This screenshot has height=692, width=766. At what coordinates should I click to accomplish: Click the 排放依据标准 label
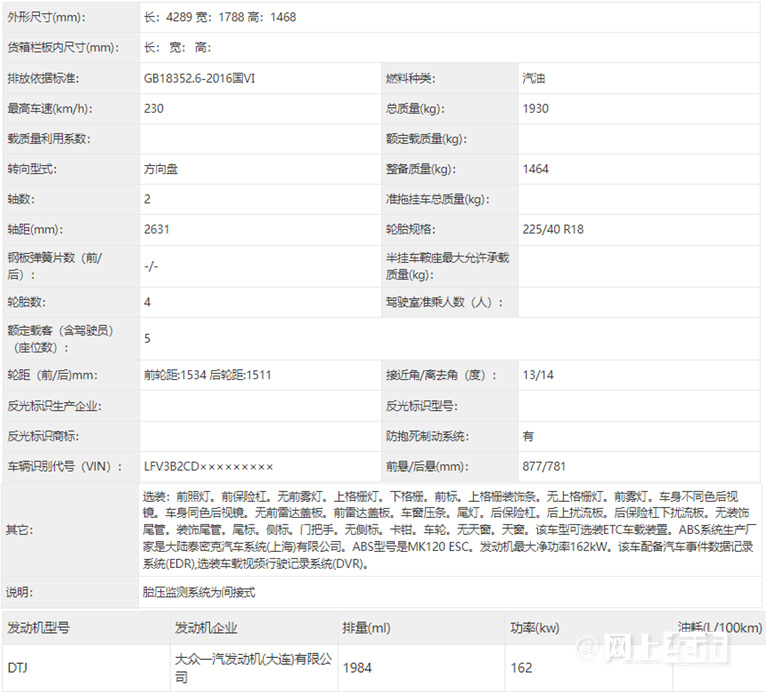[x=43, y=78]
